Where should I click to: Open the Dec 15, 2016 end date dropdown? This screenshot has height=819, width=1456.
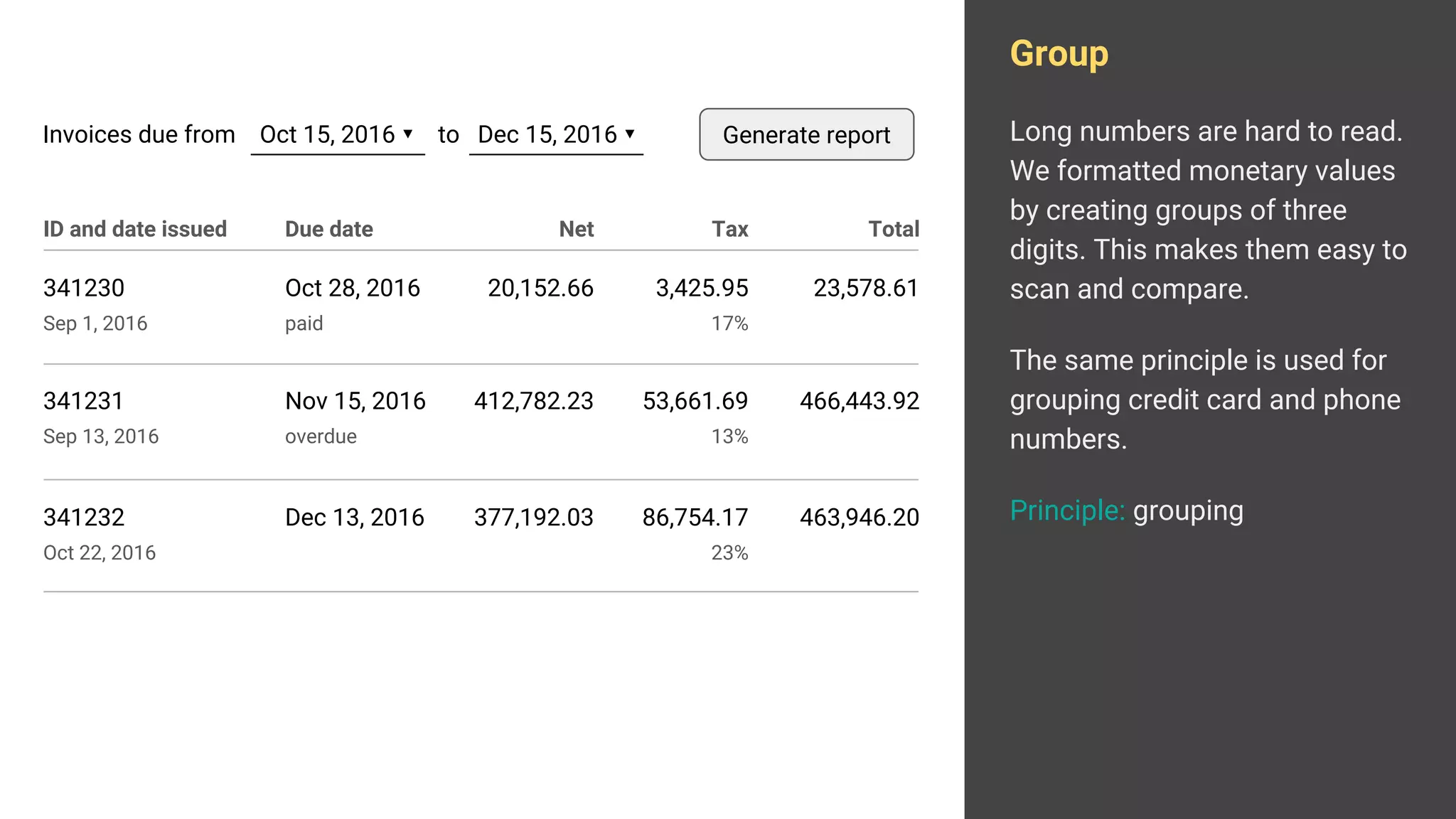click(x=556, y=134)
